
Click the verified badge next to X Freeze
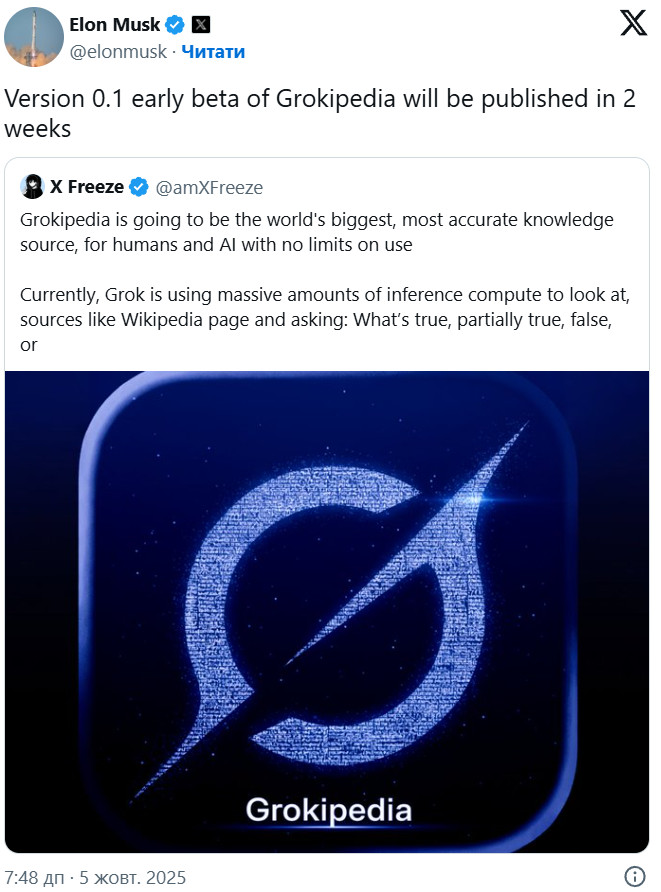point(139,187)
